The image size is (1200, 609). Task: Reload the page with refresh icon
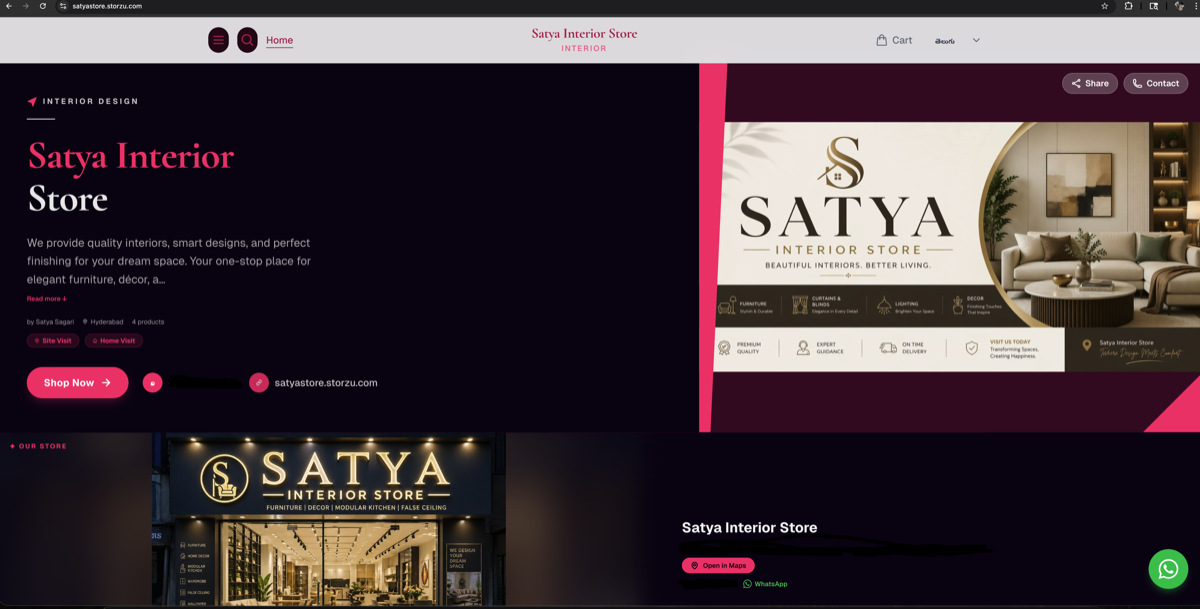point(43,6)
